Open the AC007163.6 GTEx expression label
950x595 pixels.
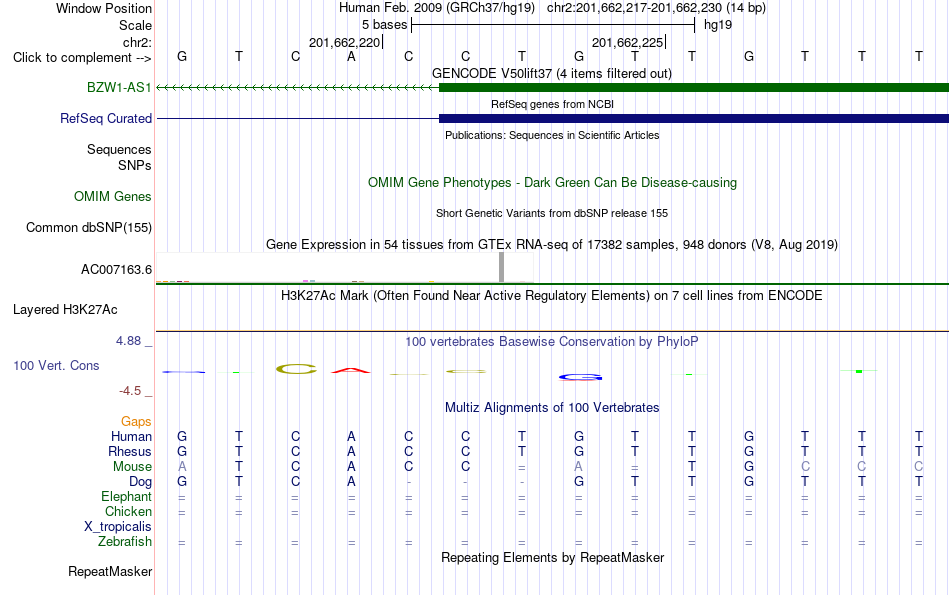[116, 269]
